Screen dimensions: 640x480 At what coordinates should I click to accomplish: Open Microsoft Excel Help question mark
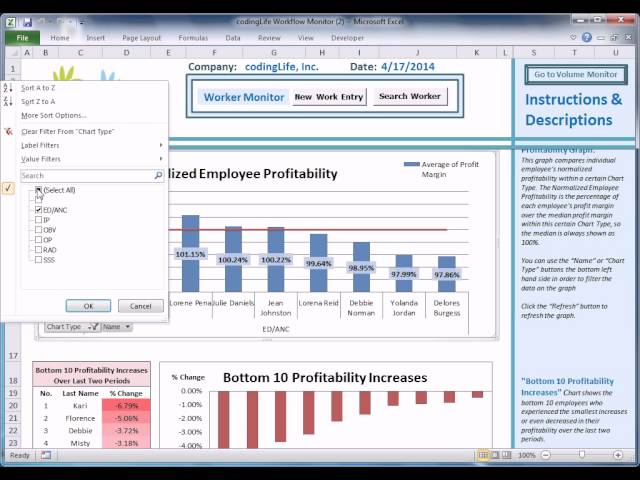point(587,38)
